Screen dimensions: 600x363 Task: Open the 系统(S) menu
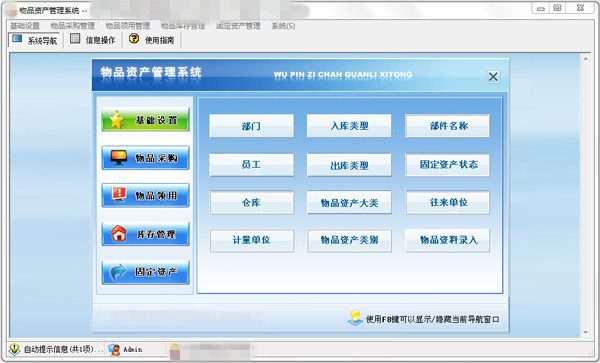[x=283, y=26]
